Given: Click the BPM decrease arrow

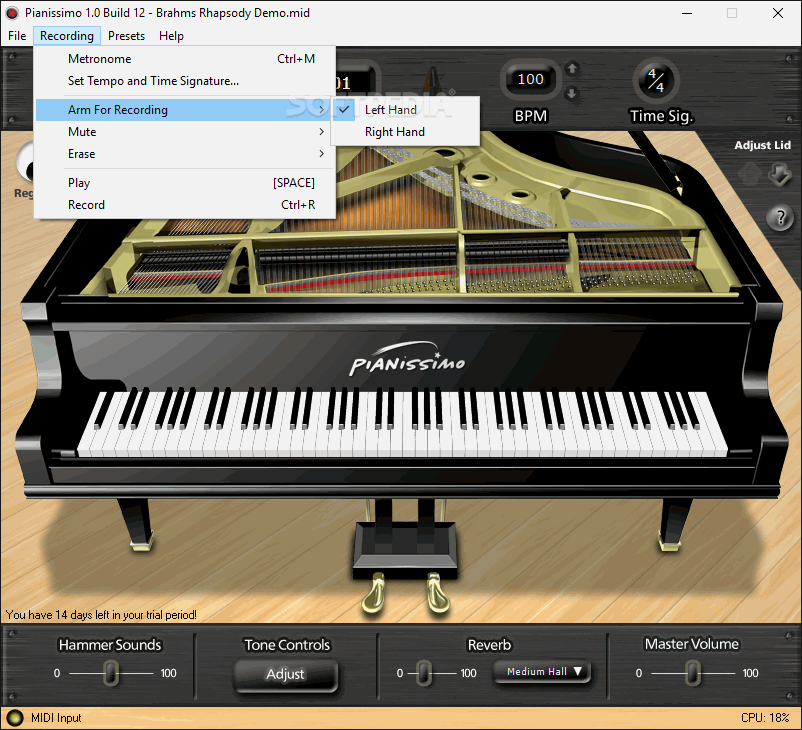Looking at the screenshot, I should coord(572,93).
